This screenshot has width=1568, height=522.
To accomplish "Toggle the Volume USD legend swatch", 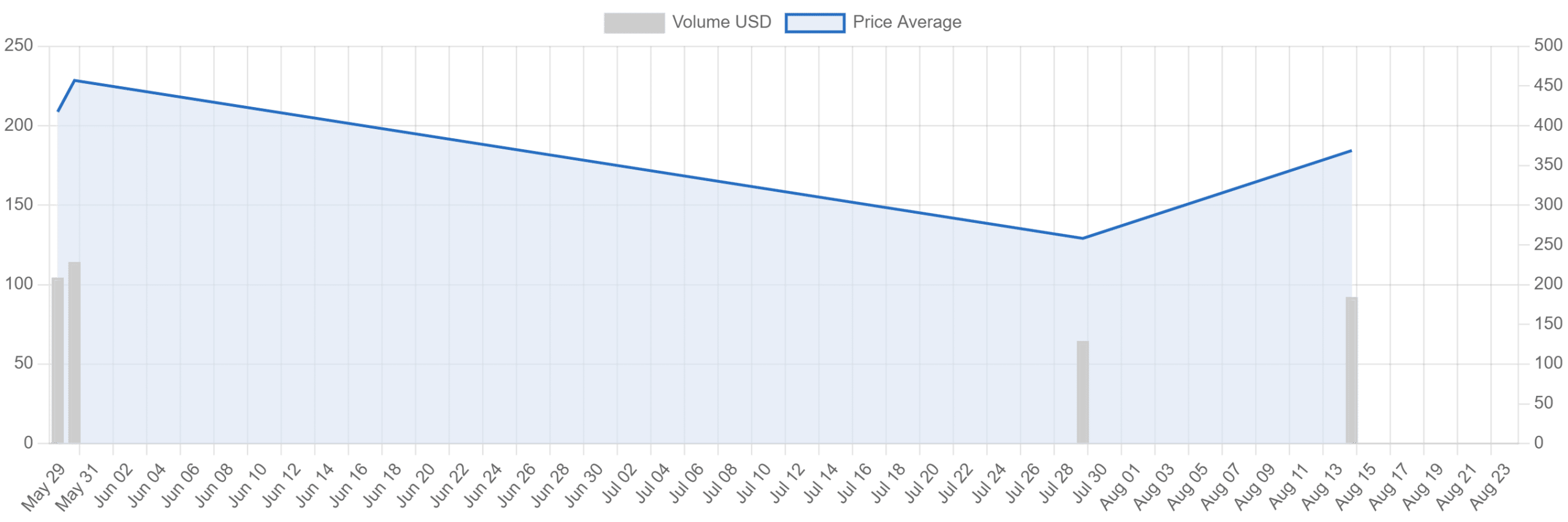I will [633, 23].
